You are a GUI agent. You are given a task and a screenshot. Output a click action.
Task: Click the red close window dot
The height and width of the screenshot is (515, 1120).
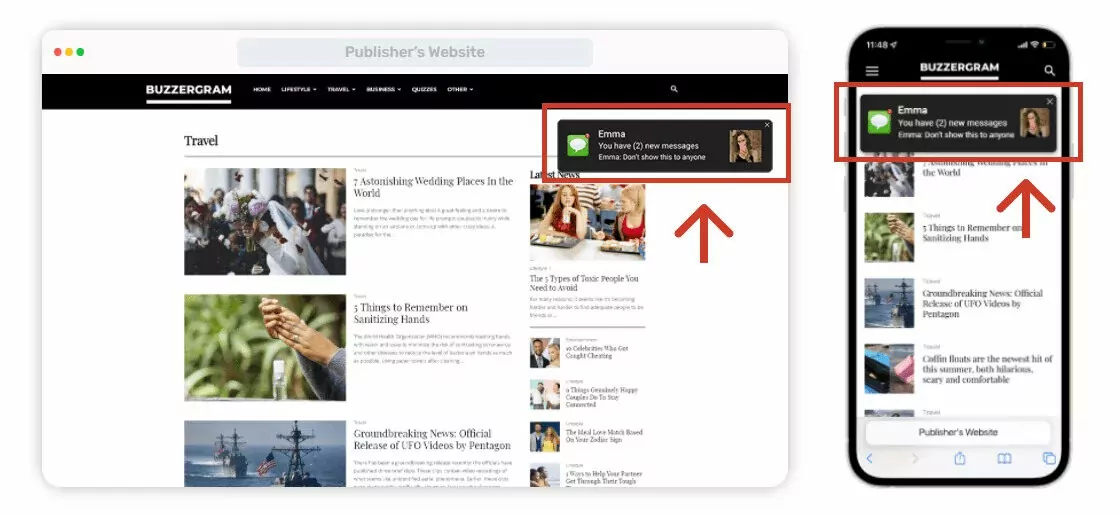58,52
